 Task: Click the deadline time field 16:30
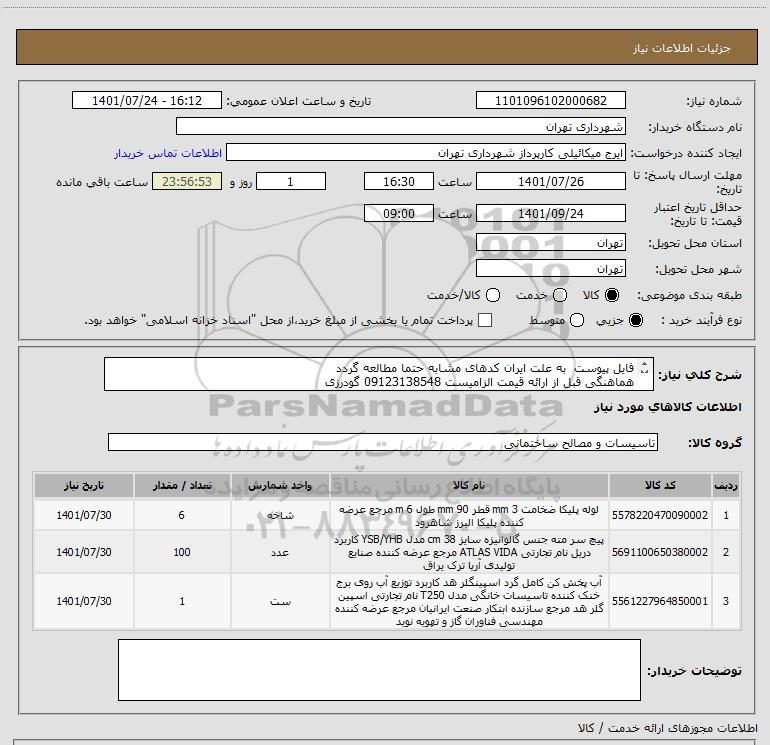click(x=399, y=181)
